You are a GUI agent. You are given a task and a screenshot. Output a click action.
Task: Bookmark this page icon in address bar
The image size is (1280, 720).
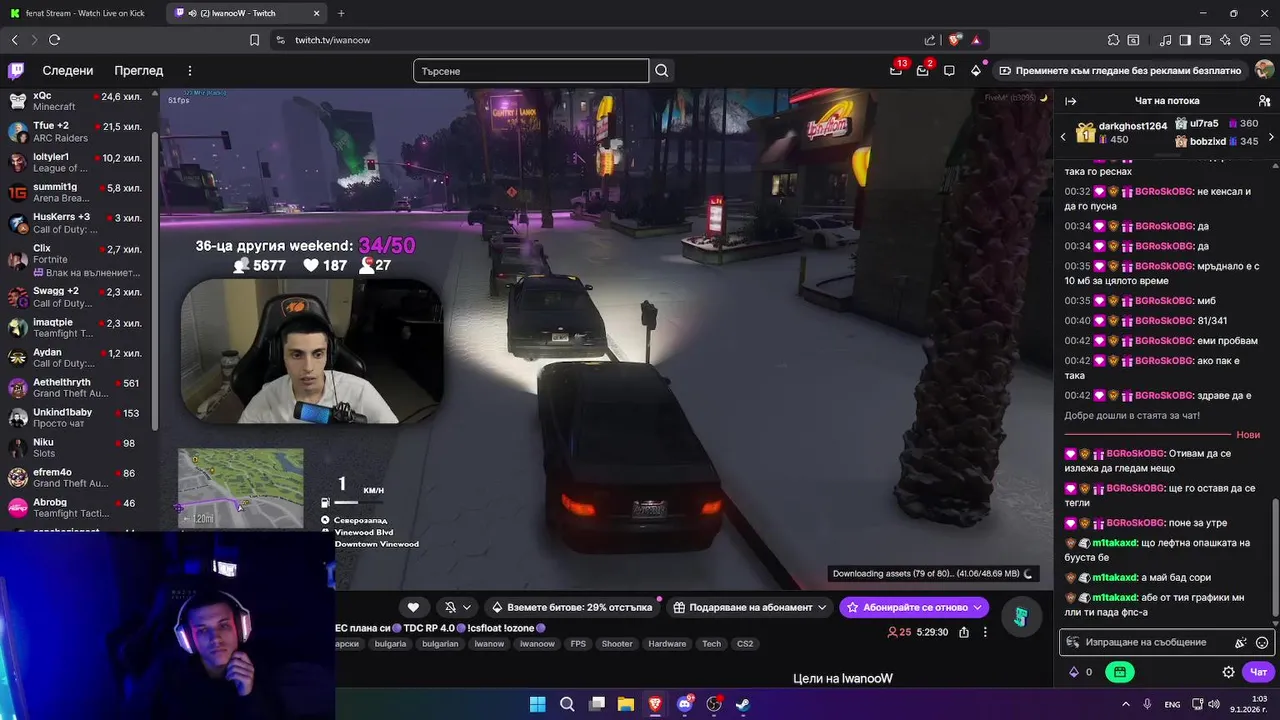pos(254,40)
